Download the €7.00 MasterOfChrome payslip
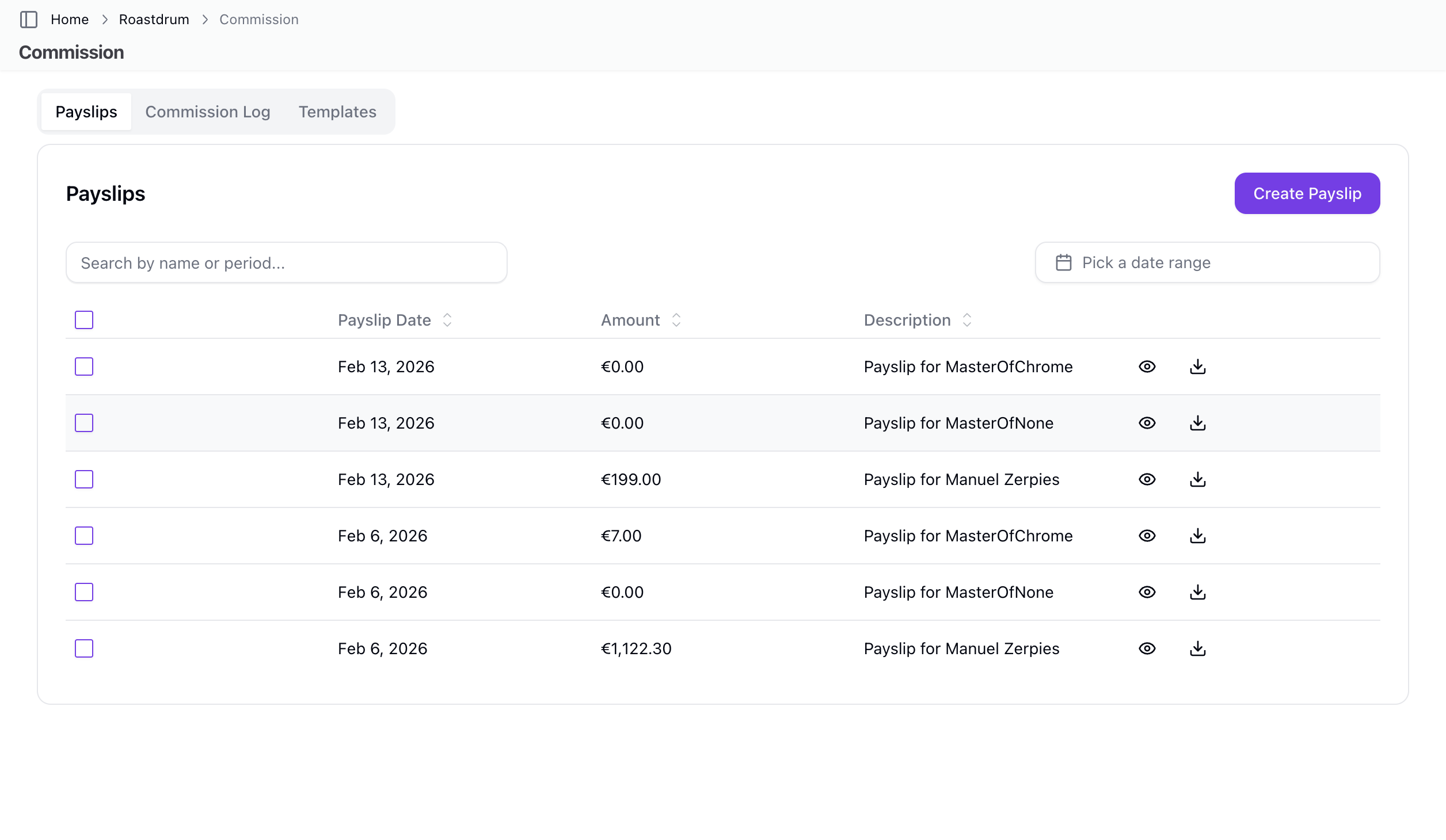Viewport: 1446px width, 840px height. [x=1197, y=536]
